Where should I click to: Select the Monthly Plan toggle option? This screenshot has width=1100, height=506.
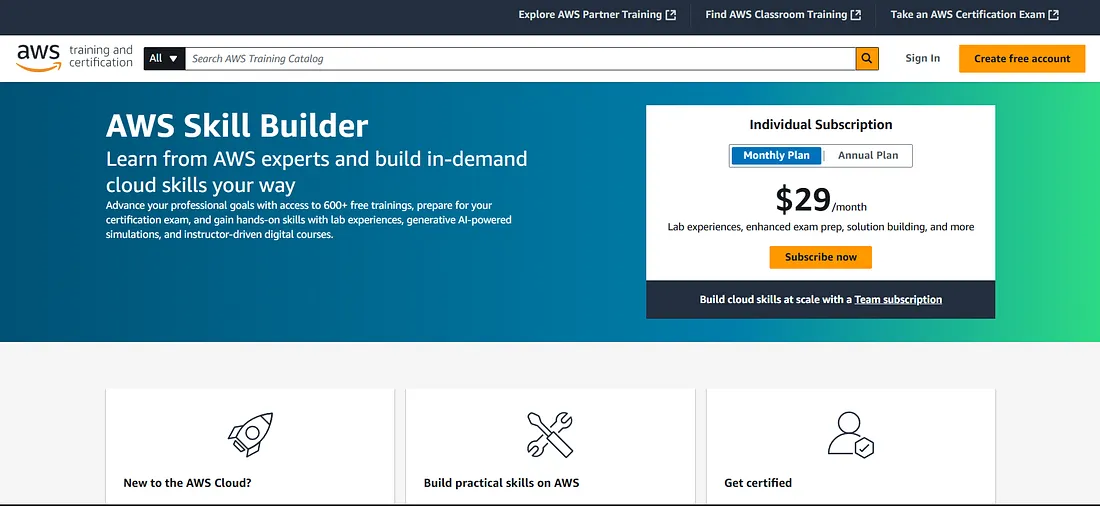776,156
